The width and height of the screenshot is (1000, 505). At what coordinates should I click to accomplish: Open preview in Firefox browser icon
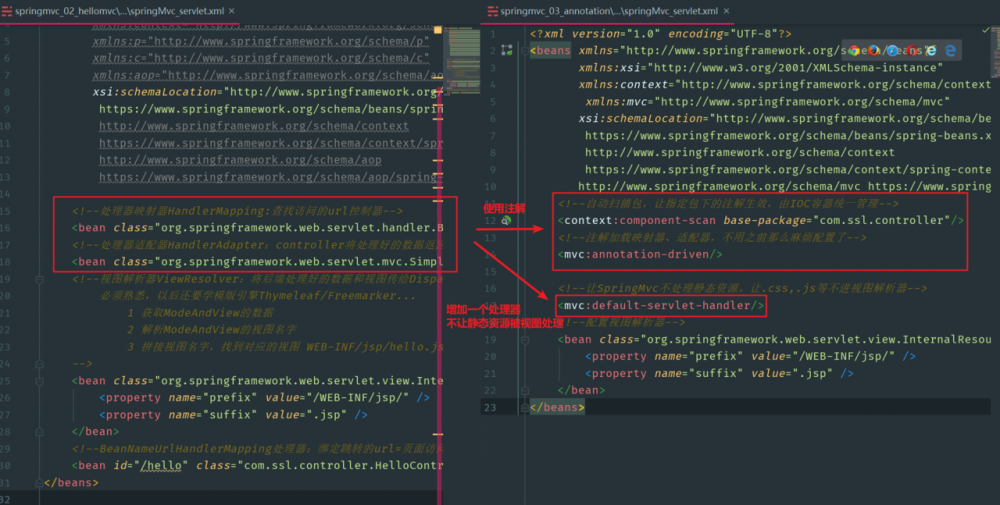(x=873, y=50)
